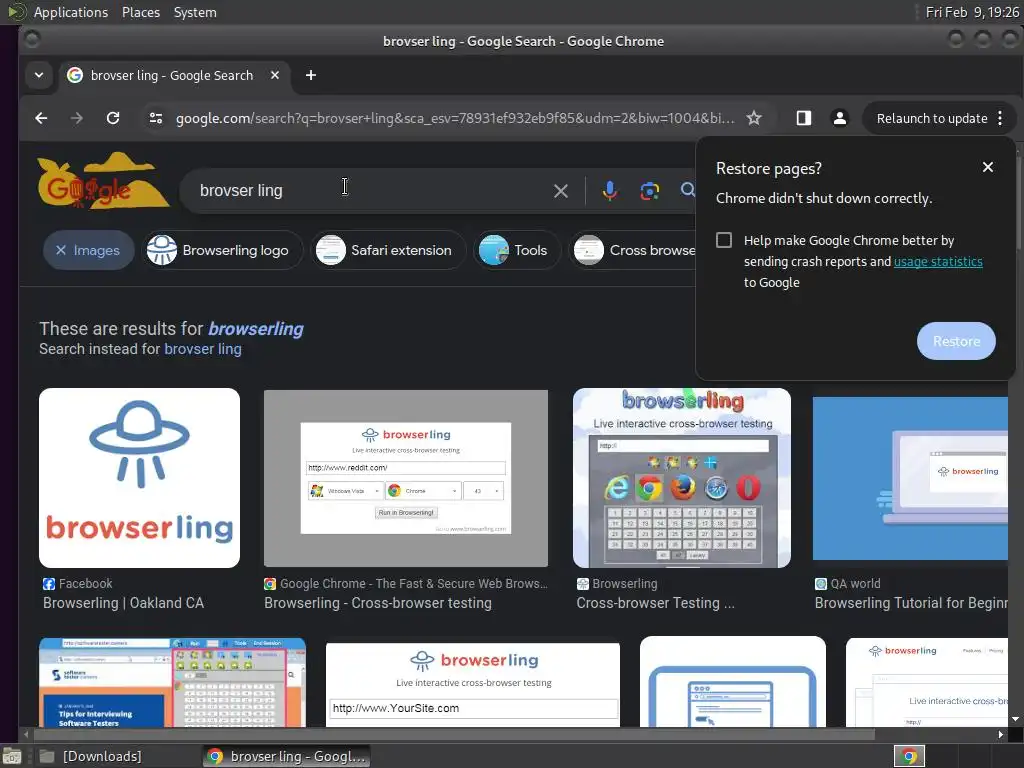Open a new tab with plus

click(x=311, y=75)
